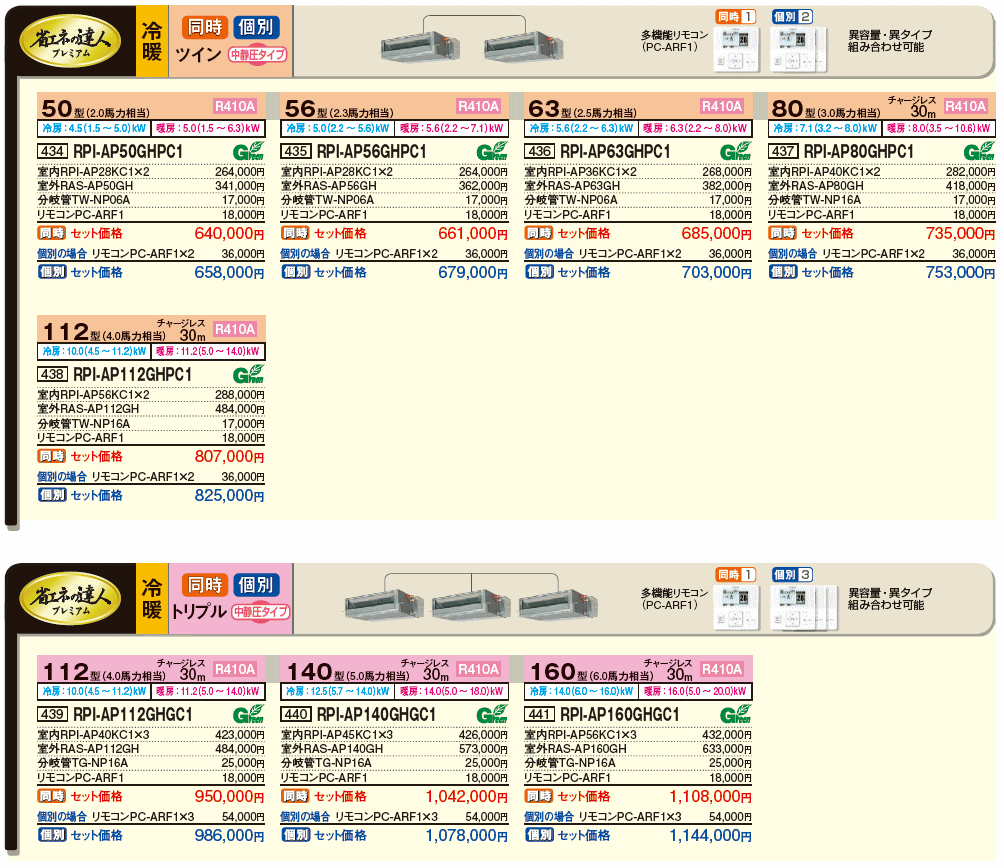The width and height of the screenshot is (1004, 868).
Task: Click the Green logo beside RPI-AP63GHPC1
Action: [735, 151]
